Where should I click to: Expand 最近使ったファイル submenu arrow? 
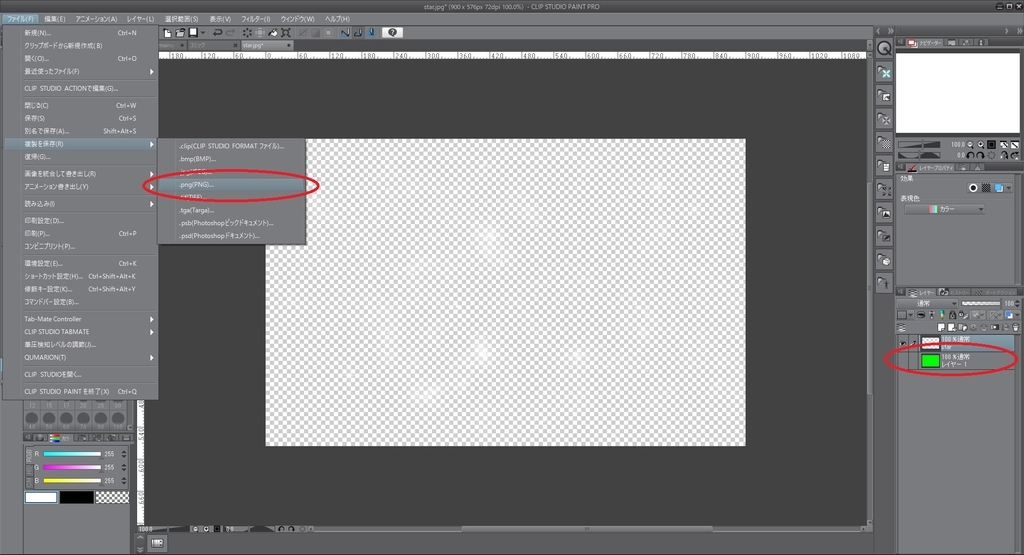tap(152, 71)
